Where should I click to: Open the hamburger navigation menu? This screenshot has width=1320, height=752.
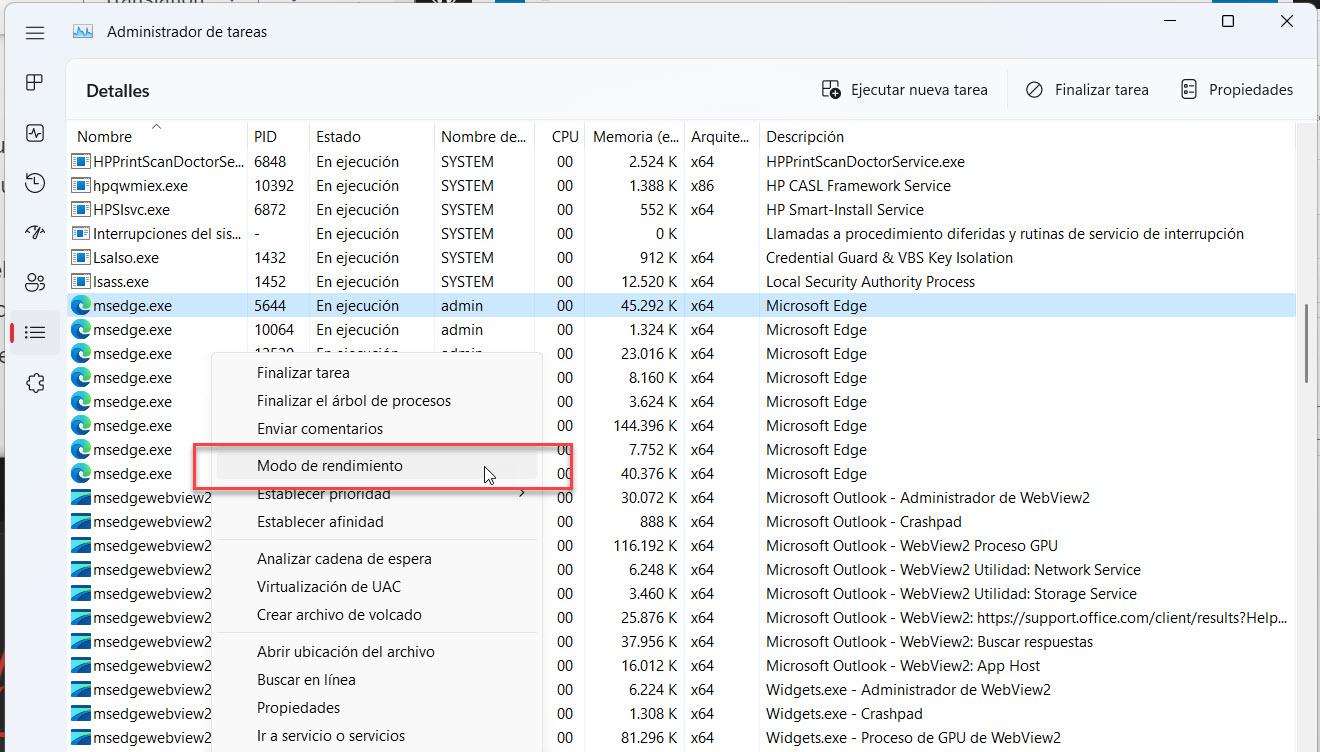[35, 33]
